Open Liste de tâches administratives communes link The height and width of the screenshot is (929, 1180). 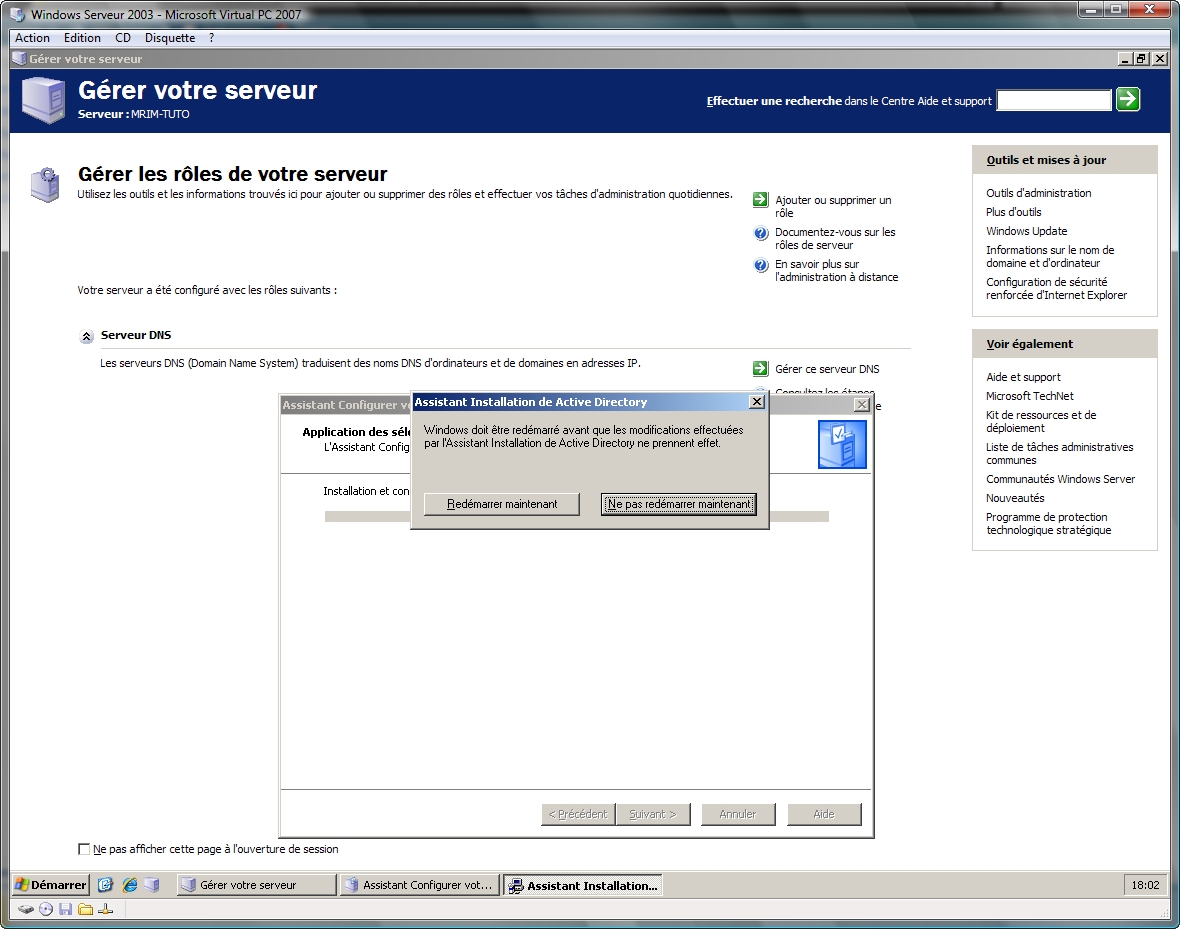[1060, 454]
